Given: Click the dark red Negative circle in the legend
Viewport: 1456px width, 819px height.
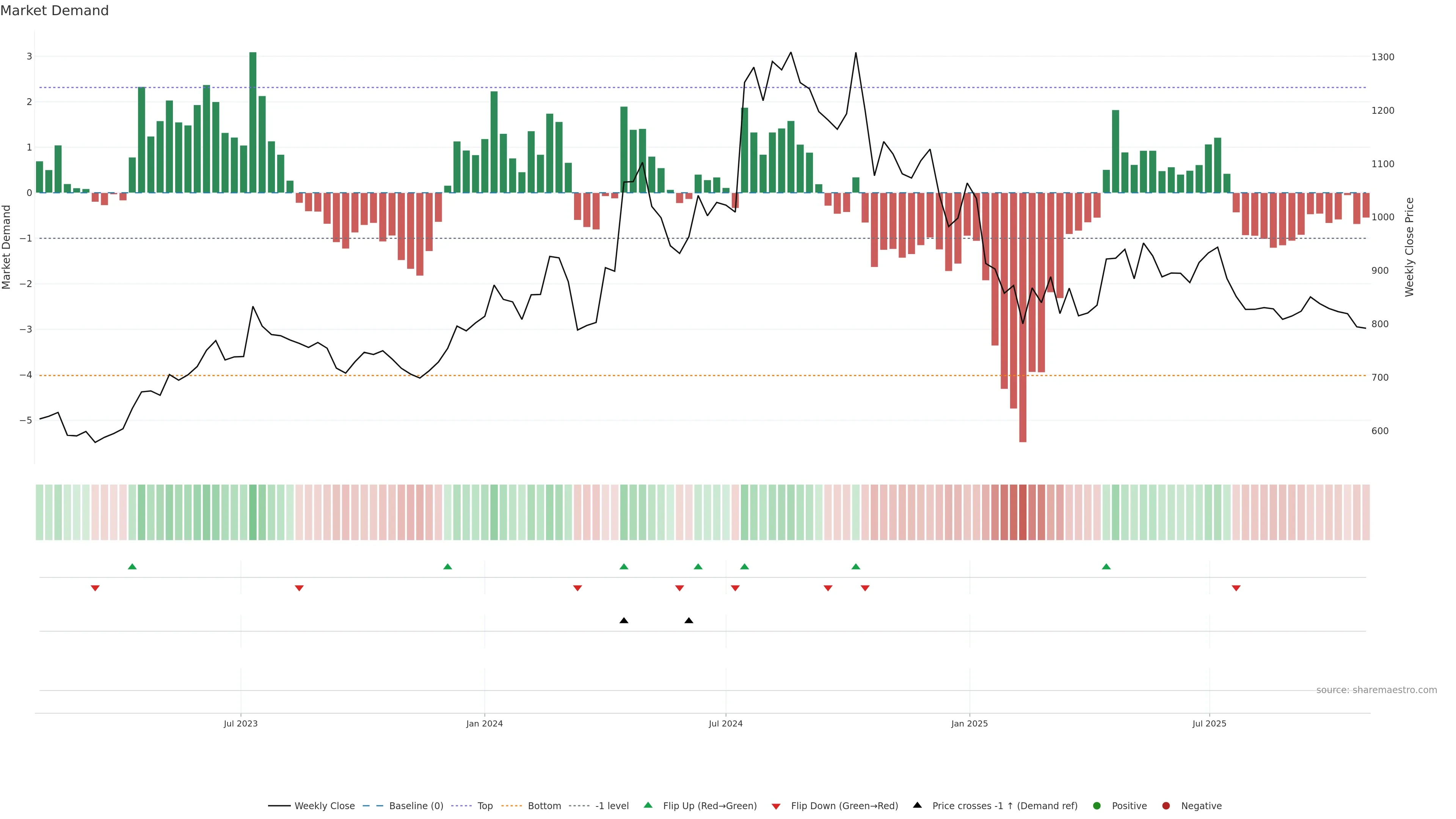Looking at the screenshot, I should 1166,805.
